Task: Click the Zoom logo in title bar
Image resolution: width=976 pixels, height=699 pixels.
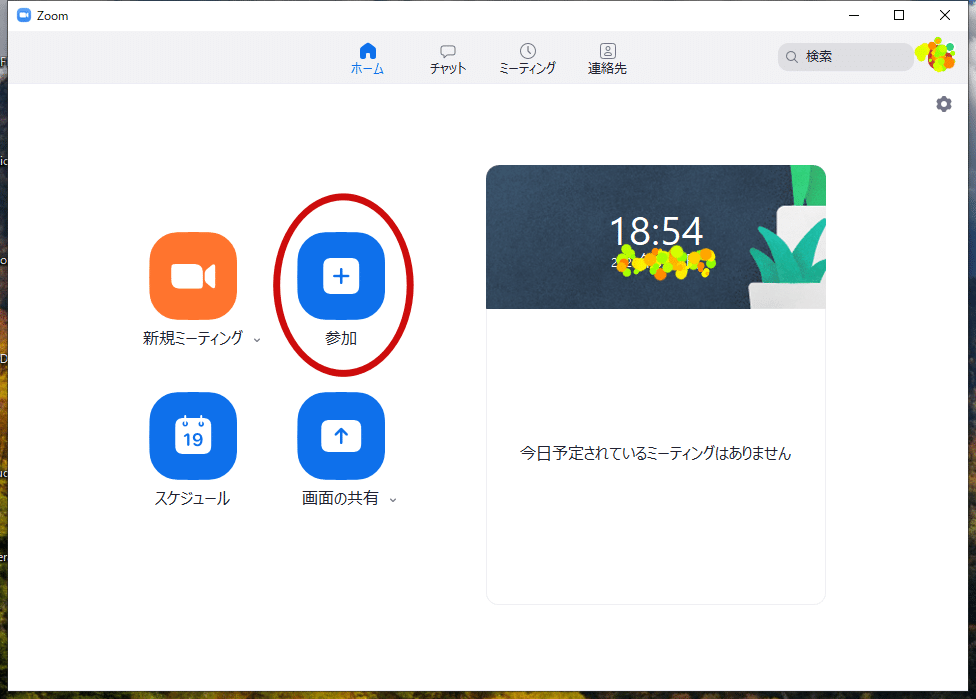Action: click(24, 15)
